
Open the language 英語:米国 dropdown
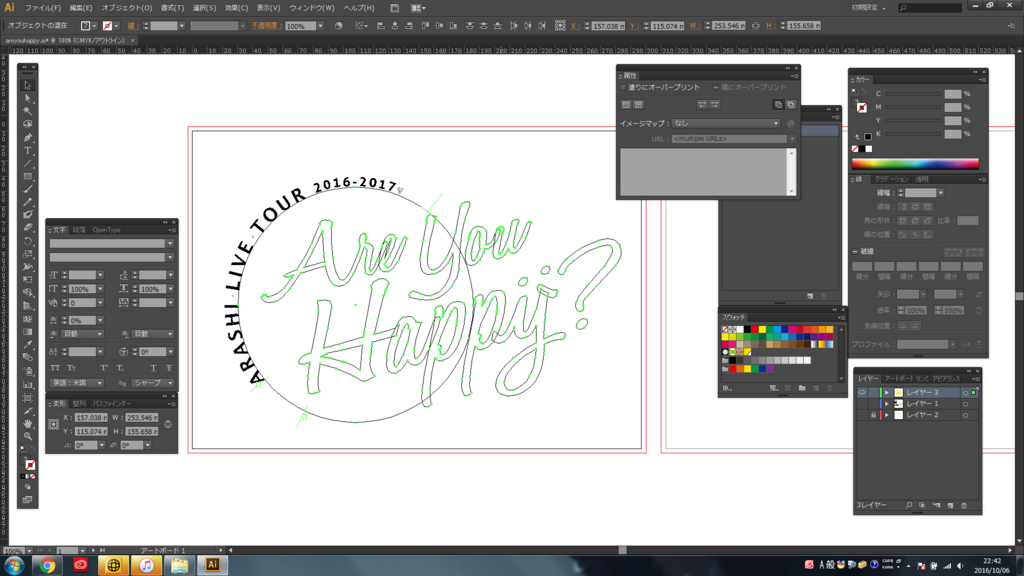(77, 383)
